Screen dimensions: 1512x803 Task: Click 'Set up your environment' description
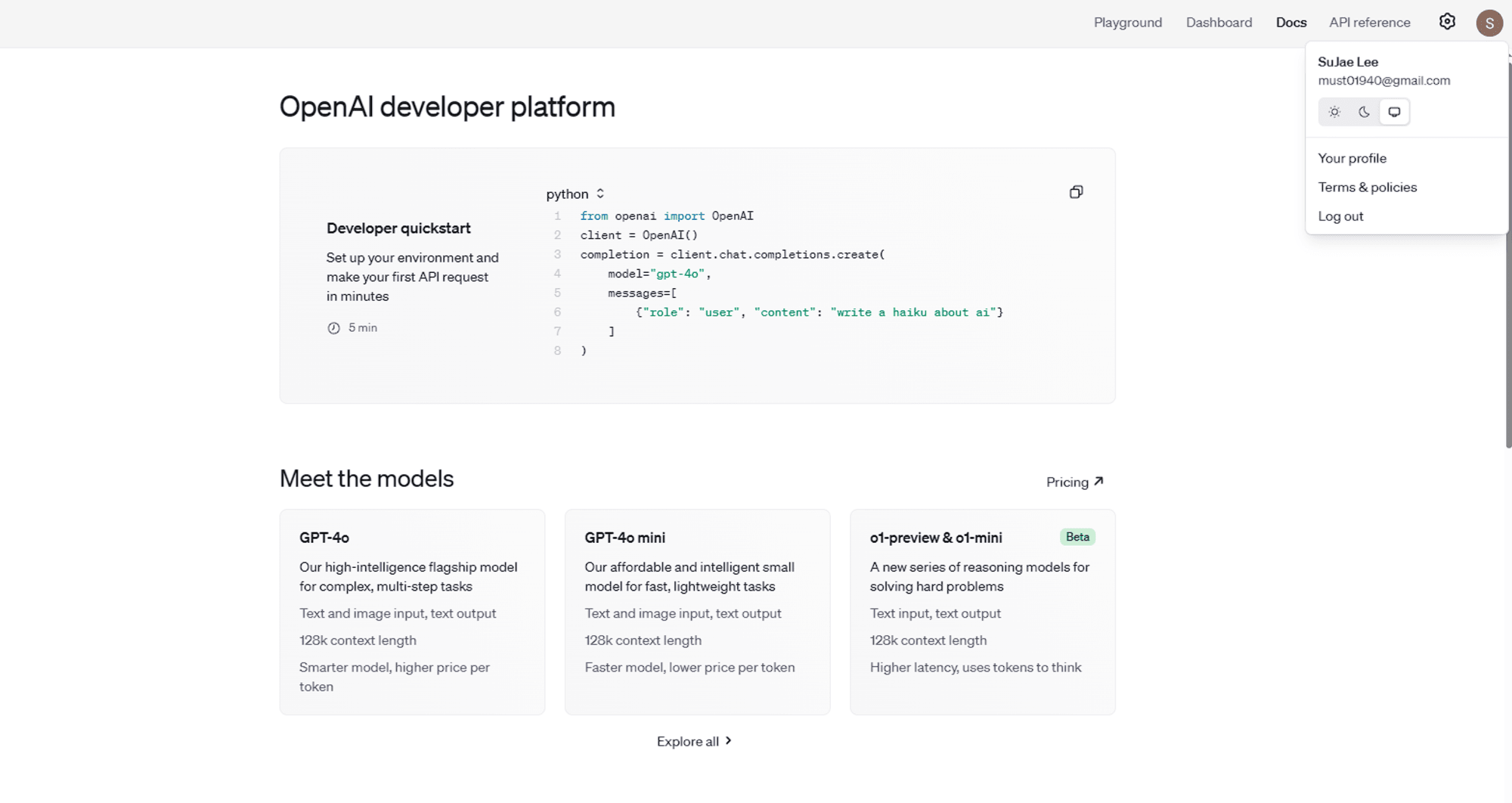[x=413, y=277]
